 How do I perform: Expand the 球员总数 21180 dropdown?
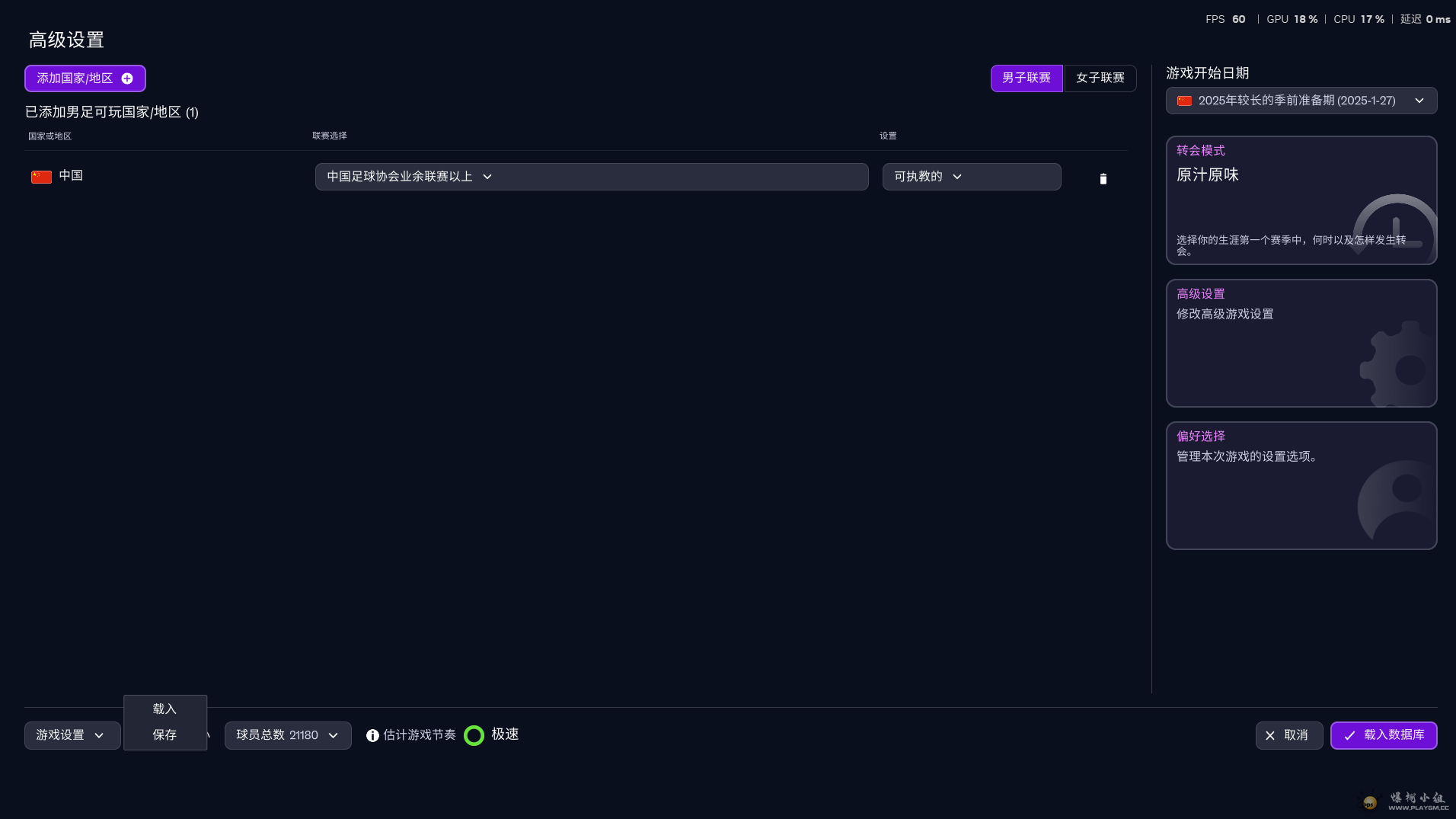[288, 735]
